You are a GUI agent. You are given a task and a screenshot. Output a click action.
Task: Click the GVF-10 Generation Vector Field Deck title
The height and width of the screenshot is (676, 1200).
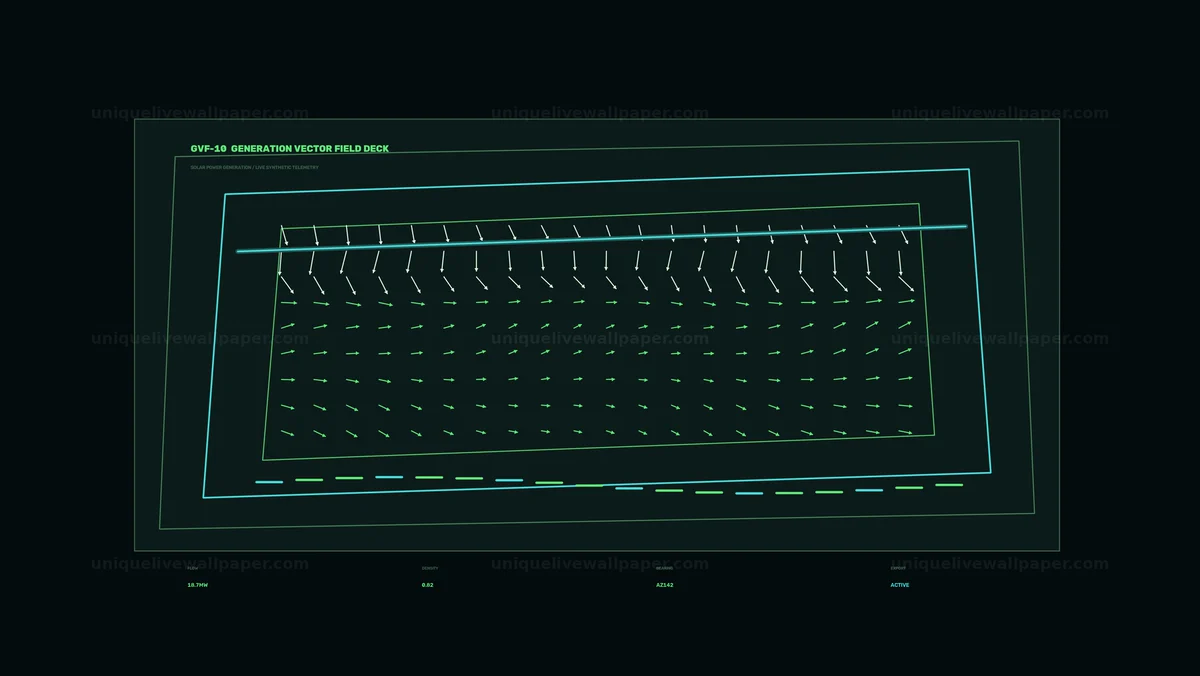[x=290, y=149]
